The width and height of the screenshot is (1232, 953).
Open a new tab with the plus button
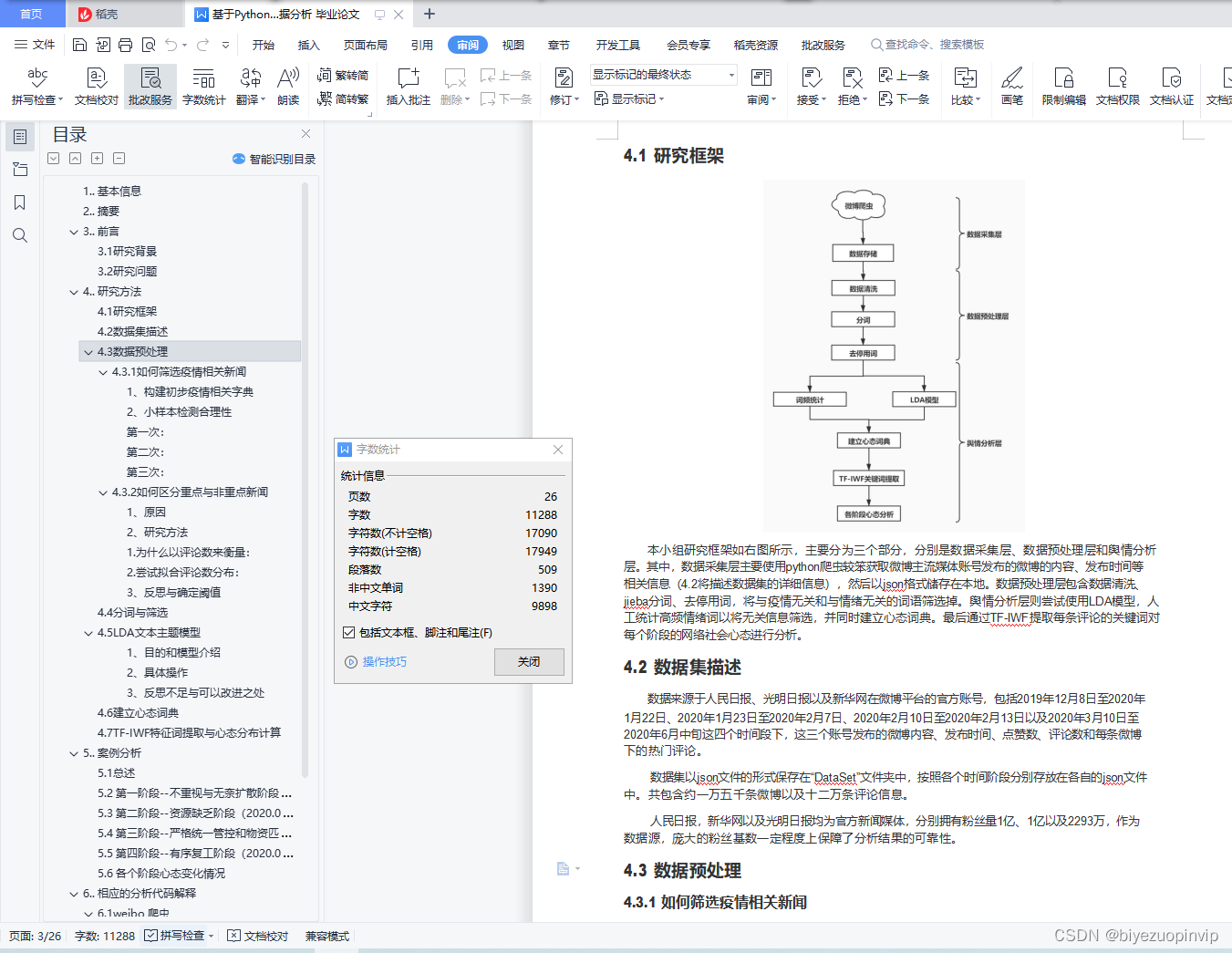point(430,14)
